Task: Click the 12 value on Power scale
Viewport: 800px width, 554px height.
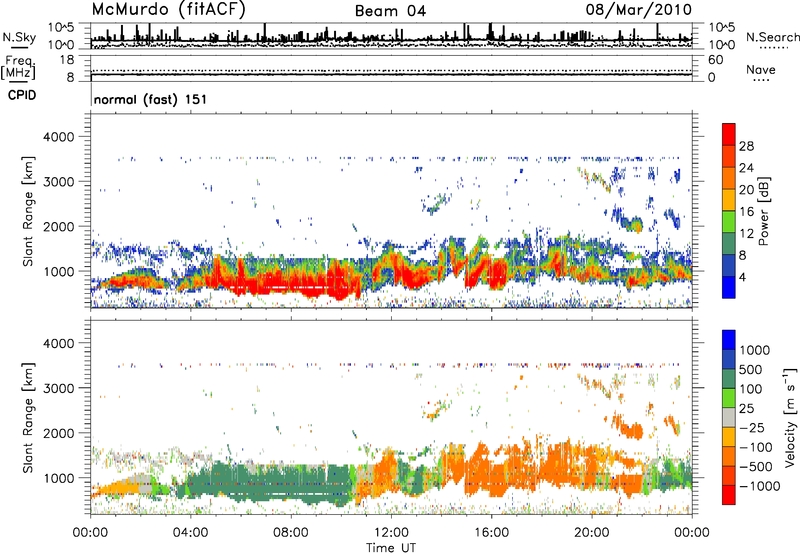Action: point(746,234)
